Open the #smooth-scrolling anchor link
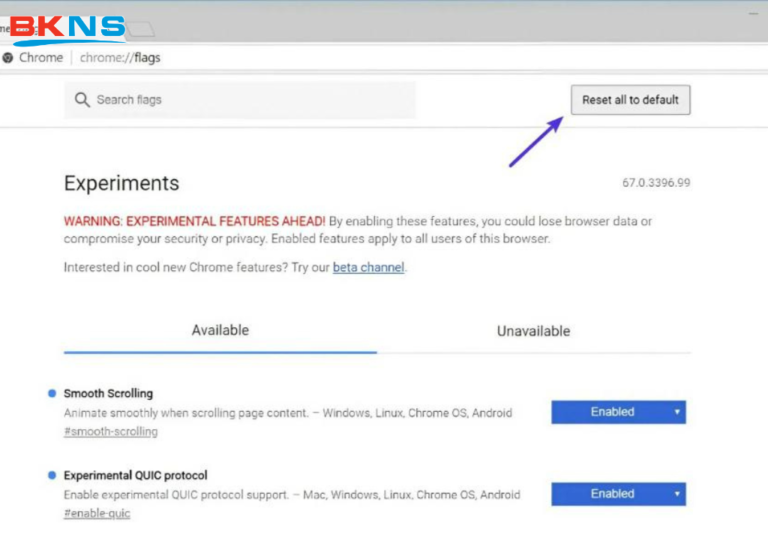Image resolution: width=768 pixels, height=547 pixels. click(x=110, y=432)
